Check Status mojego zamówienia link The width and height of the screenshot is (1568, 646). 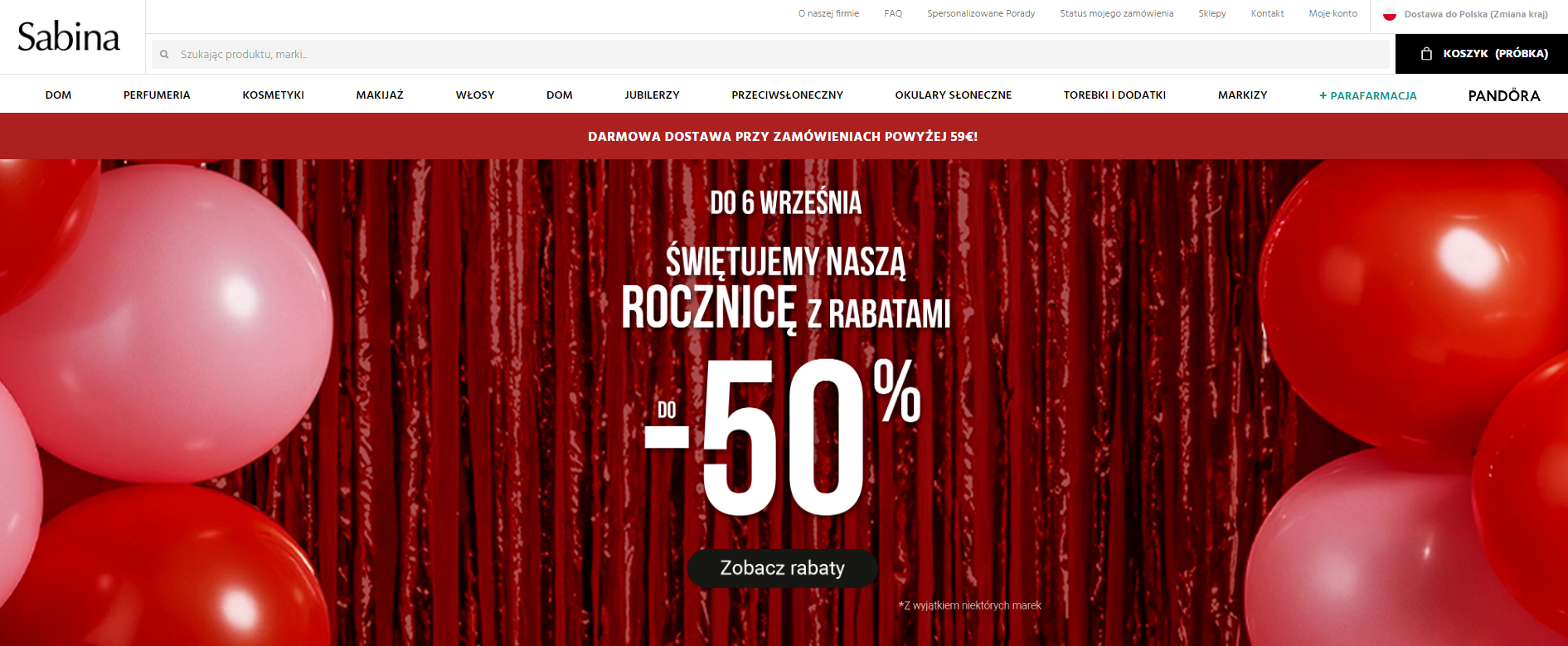[x=1116, y=14]
